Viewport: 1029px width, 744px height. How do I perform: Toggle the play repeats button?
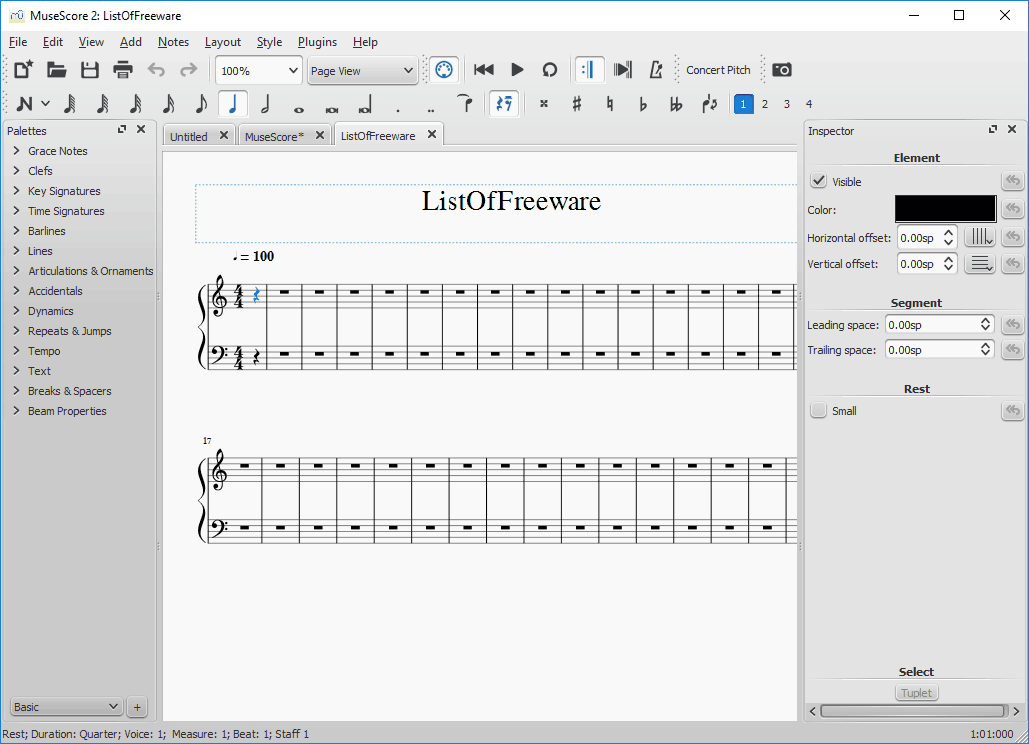tap(589, 70)
